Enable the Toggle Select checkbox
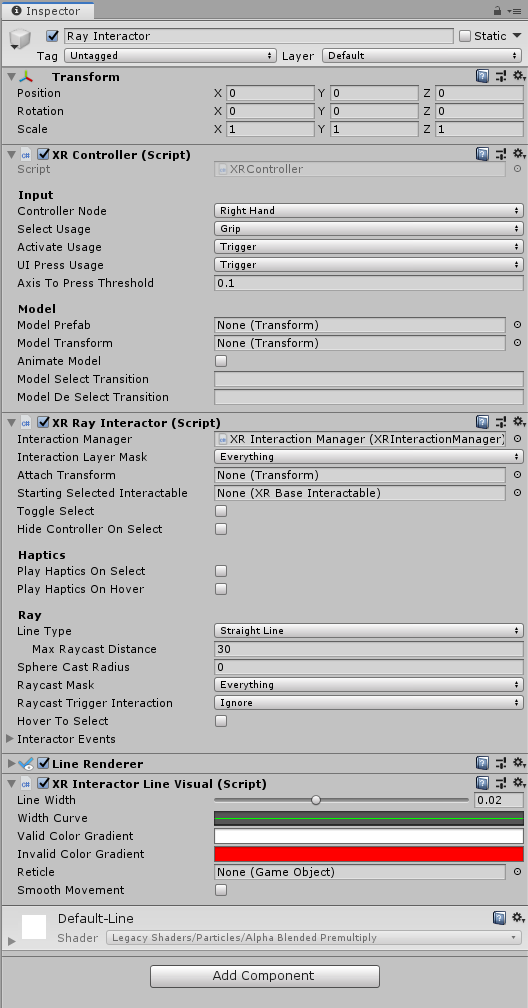Screen dimensions: 528x1008 pos(221,511)
